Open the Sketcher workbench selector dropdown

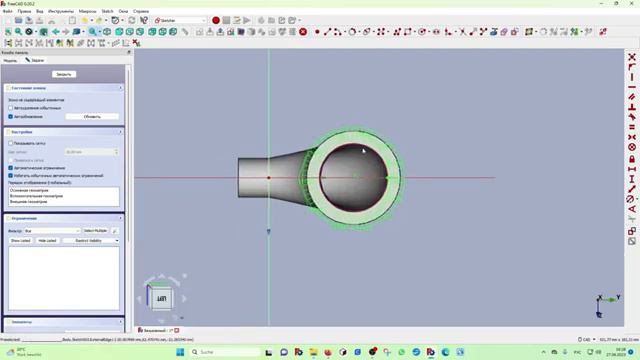coord(180,20)
